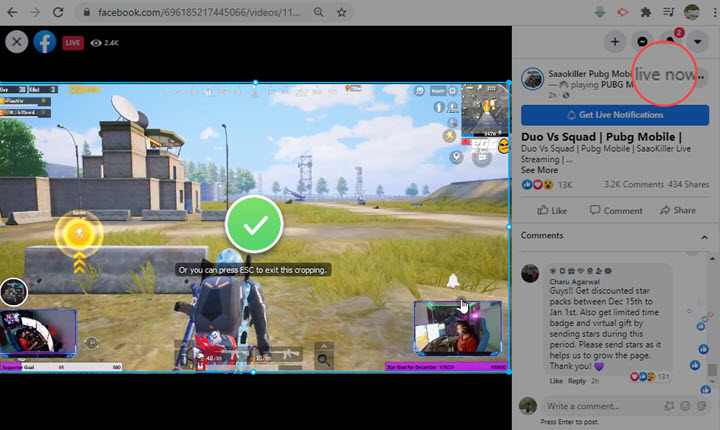Click the crop right-middle handle
Screen dimensions: 720x430
click(x=509, y=226)
